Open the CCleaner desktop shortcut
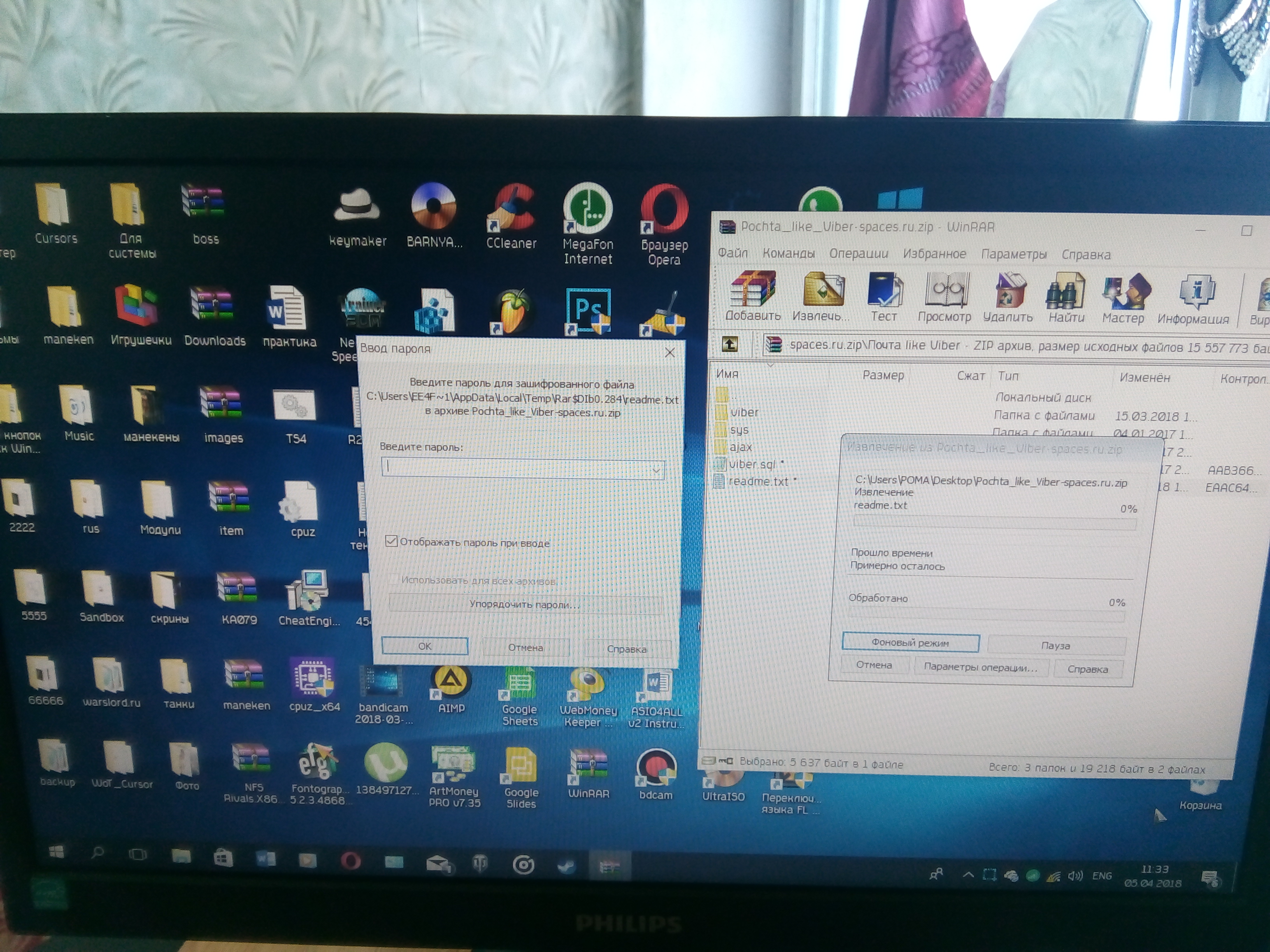 click(512, 217)
